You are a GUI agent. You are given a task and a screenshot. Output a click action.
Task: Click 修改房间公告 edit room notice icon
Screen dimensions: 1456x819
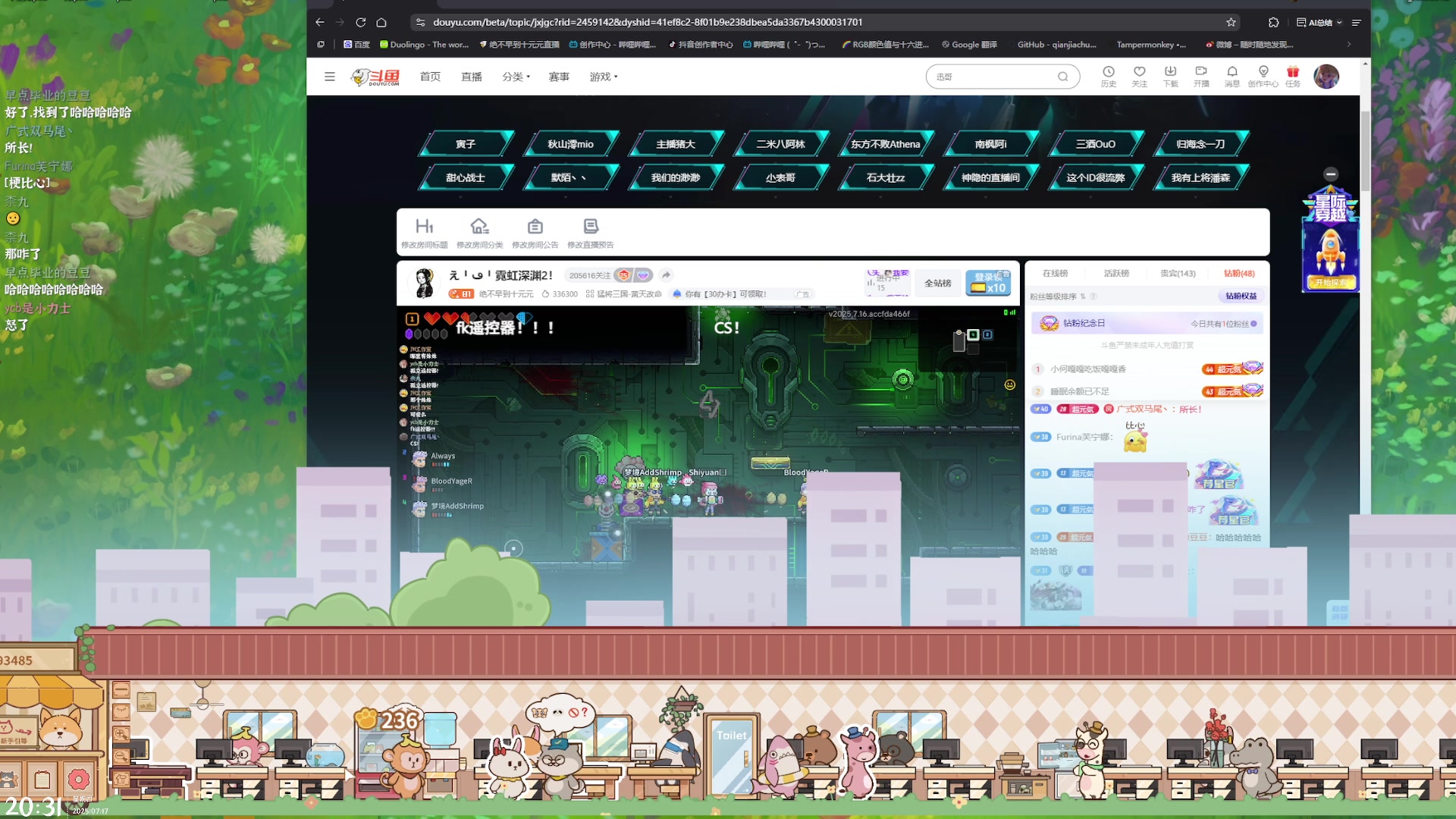click(535, 233)
